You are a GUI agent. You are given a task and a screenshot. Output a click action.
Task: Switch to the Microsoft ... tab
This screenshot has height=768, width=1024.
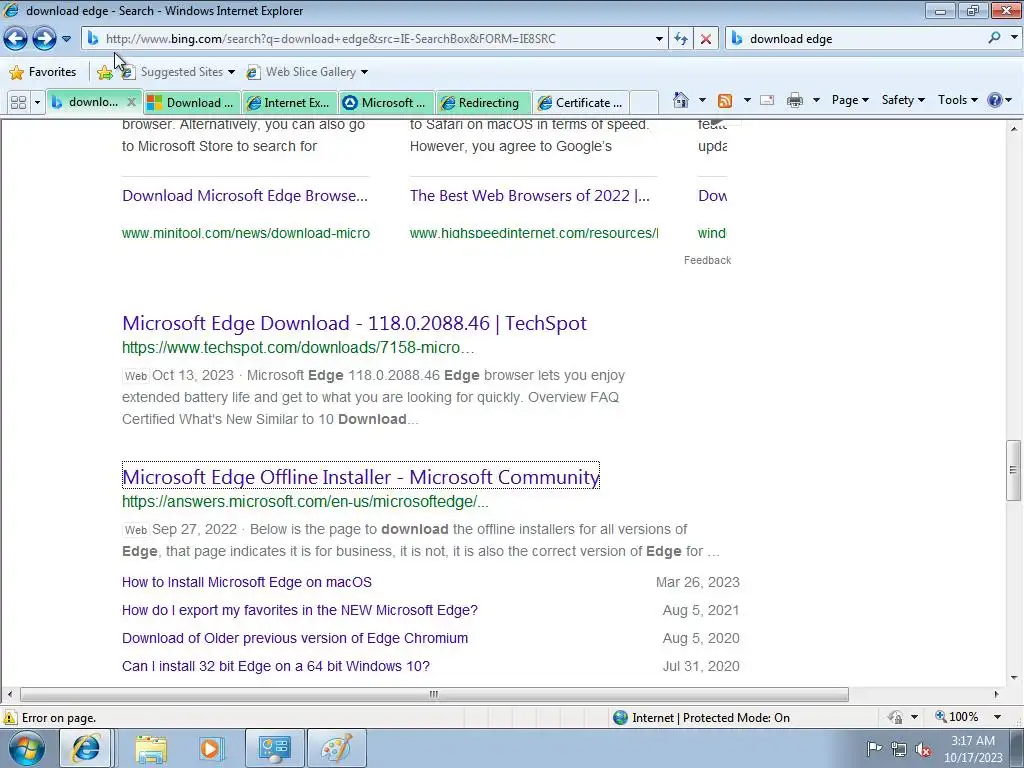(387, 103)
